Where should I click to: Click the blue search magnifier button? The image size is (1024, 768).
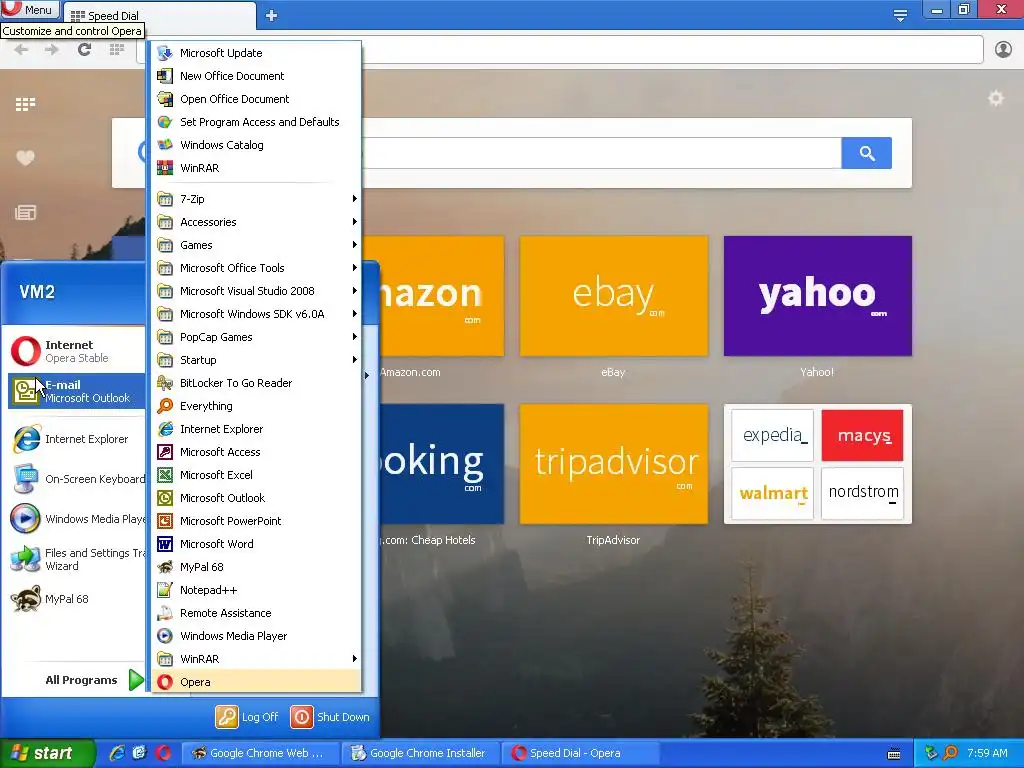867,153
